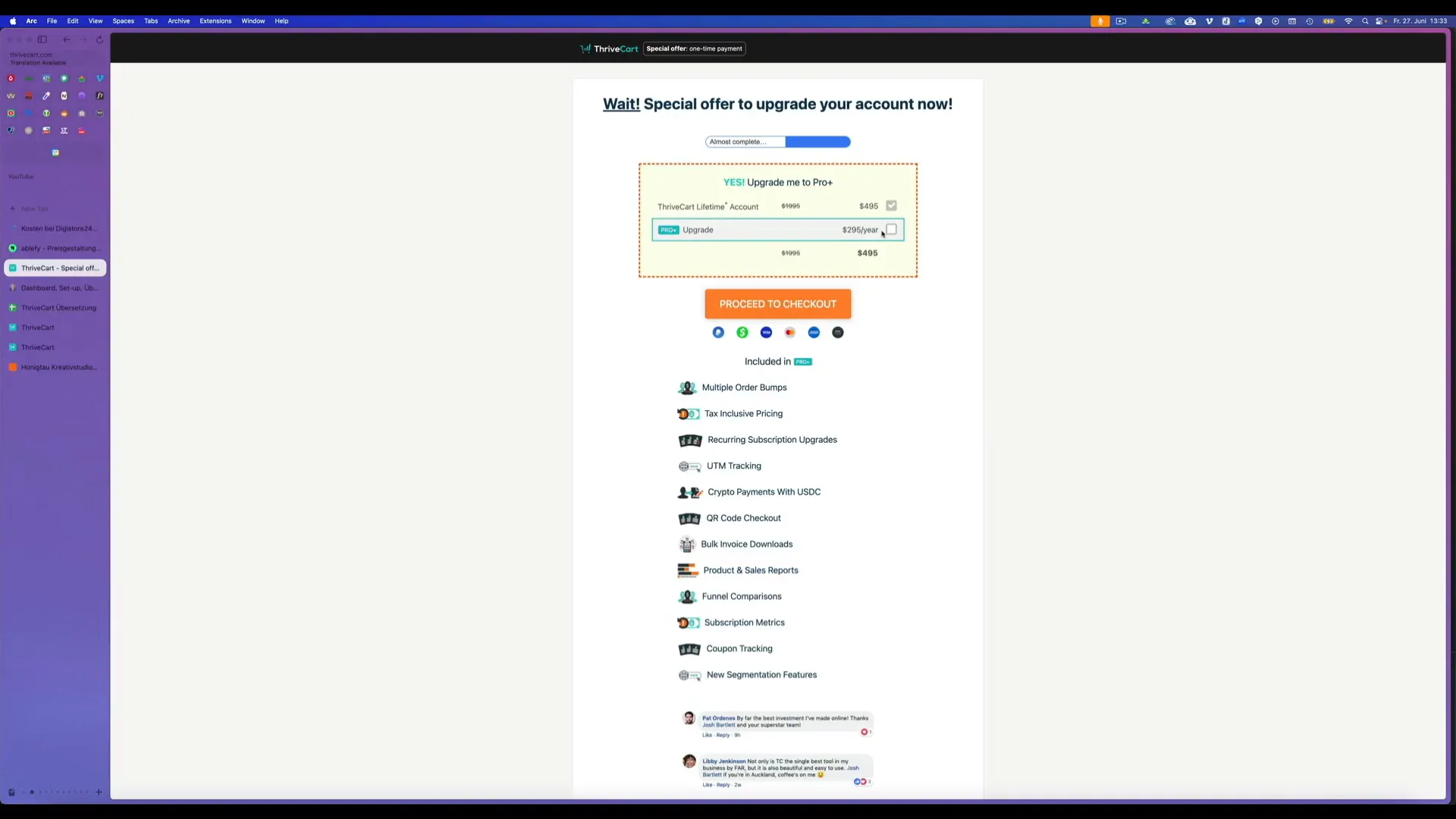Click the YouTube folder label in sidebar

point(20,177)
